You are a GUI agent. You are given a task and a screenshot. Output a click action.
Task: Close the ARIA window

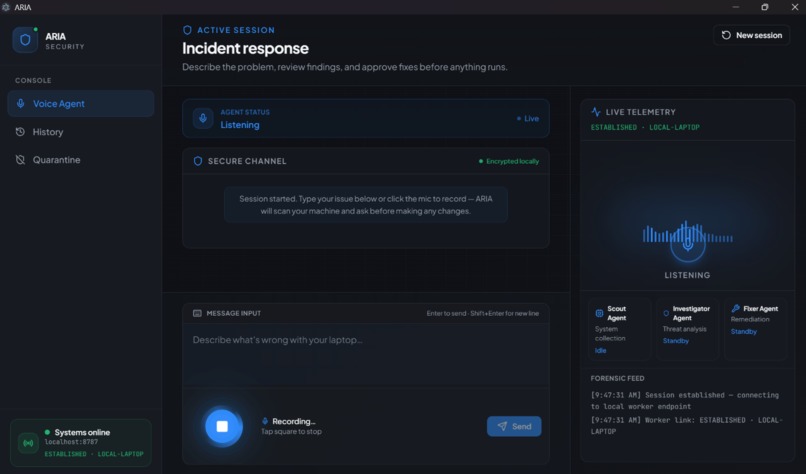pos(794,7)
